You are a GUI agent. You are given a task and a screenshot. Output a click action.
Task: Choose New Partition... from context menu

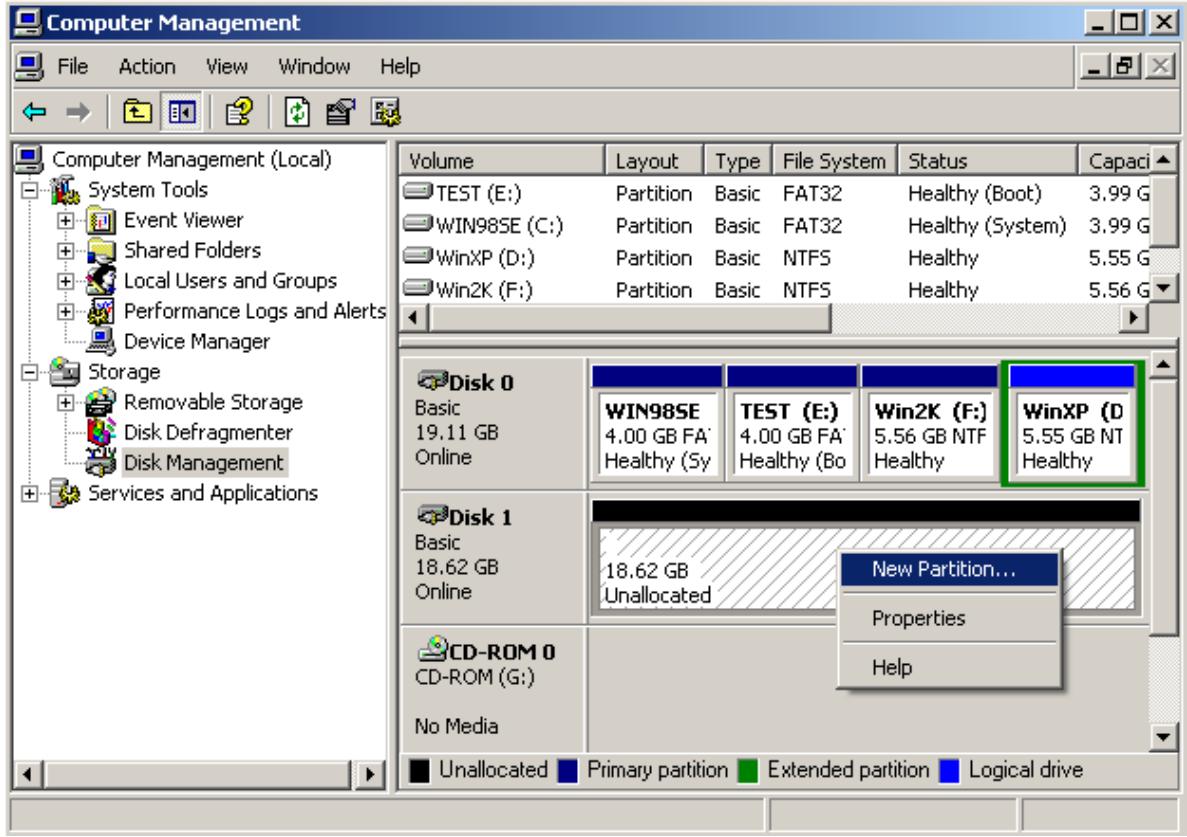(949, 569)
